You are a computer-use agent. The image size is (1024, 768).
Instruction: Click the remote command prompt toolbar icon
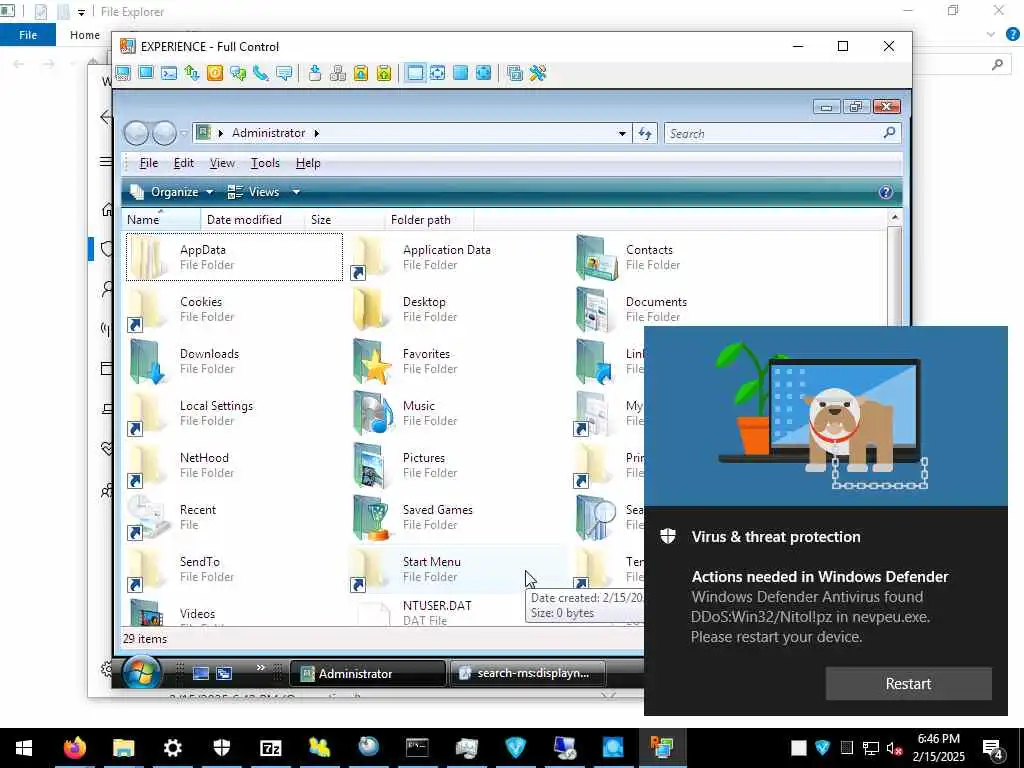168,73
